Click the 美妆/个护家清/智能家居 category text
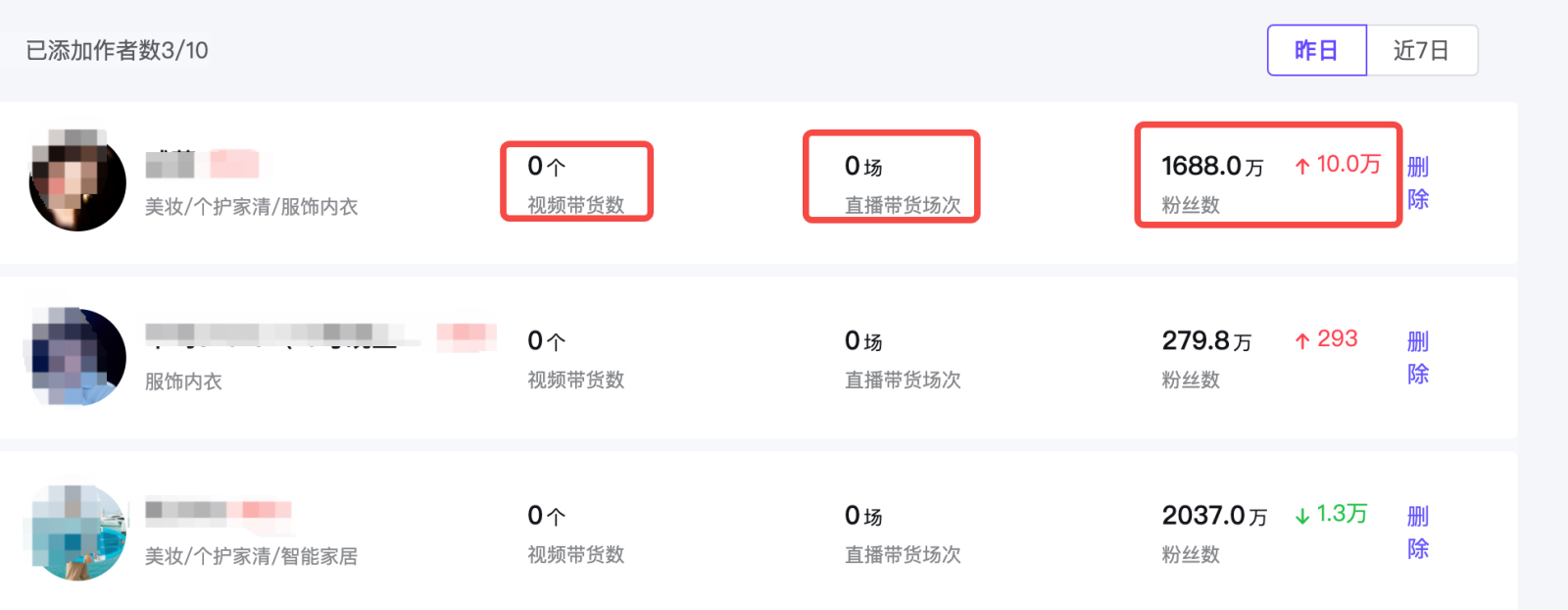 click(251, 556)
